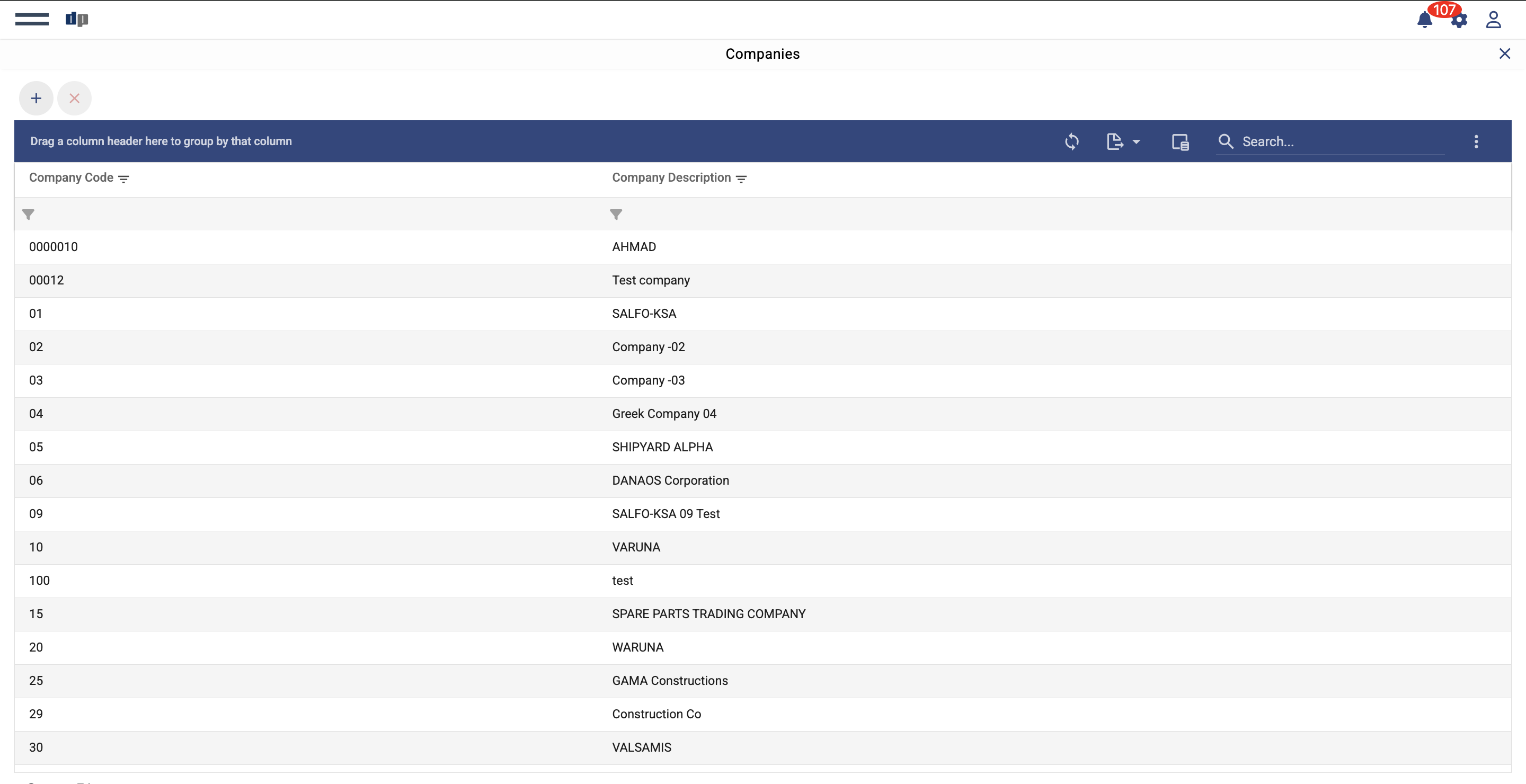Open the export dropdown arrow

[x=1136, y=141]
